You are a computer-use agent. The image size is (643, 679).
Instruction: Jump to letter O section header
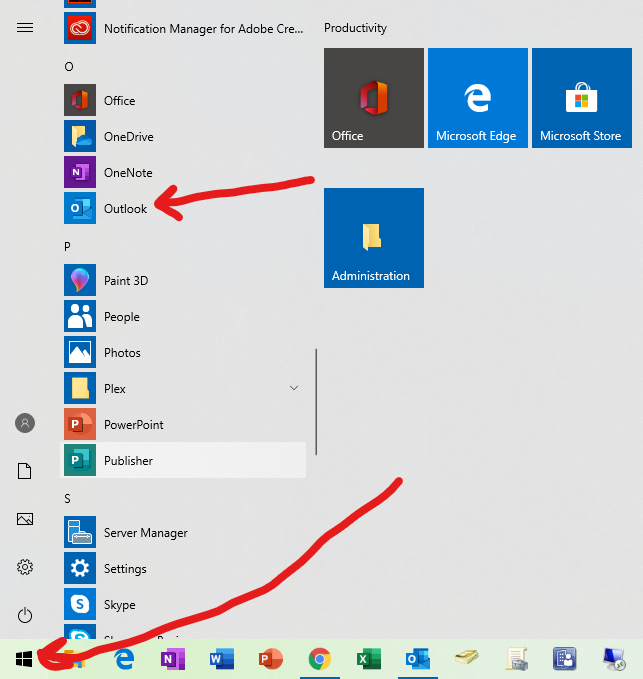(69, 66)
